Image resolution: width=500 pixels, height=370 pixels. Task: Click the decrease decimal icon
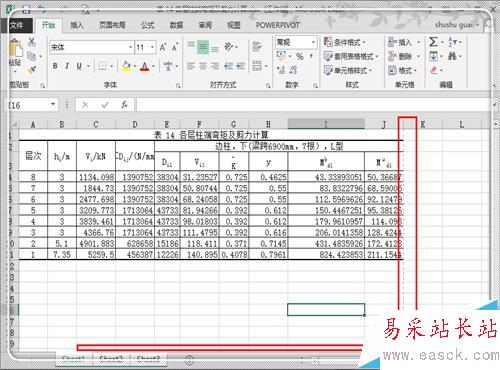pos(293,70)
